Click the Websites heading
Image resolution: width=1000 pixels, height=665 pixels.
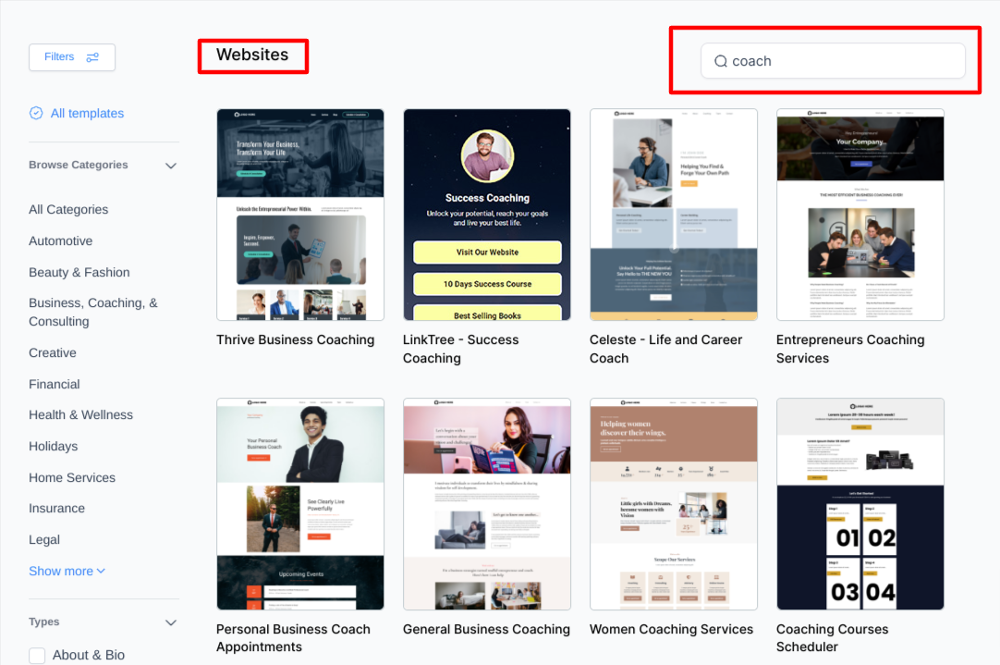click(x=253, y=55)
